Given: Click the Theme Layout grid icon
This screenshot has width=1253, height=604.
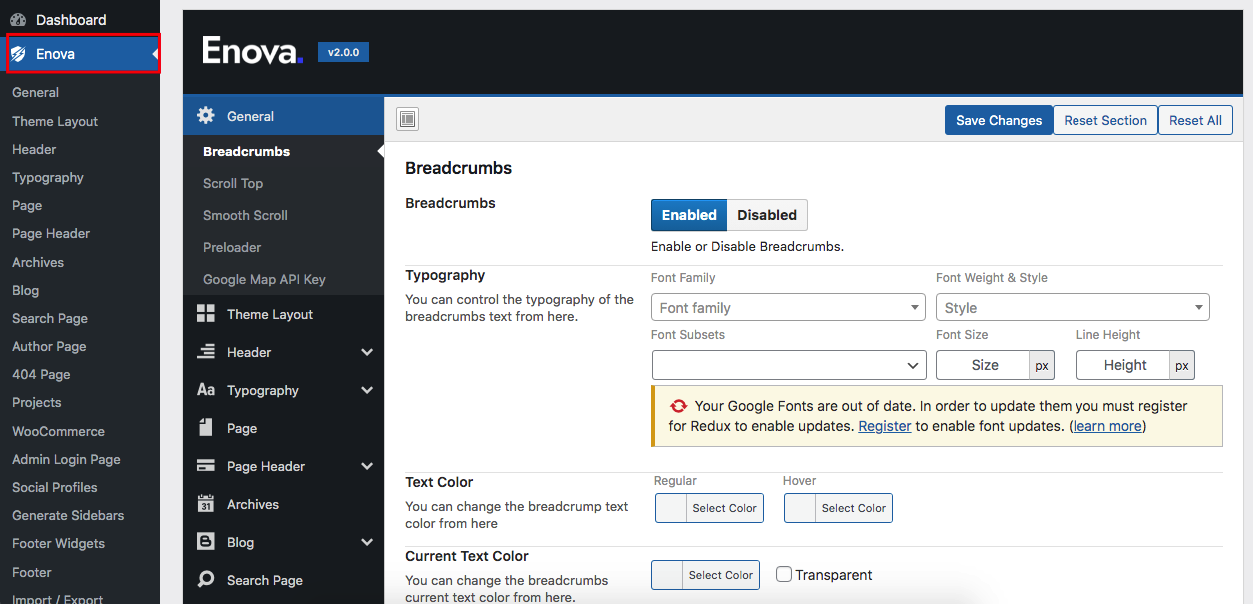Looking at the screenshot, I should coord(206,314).
